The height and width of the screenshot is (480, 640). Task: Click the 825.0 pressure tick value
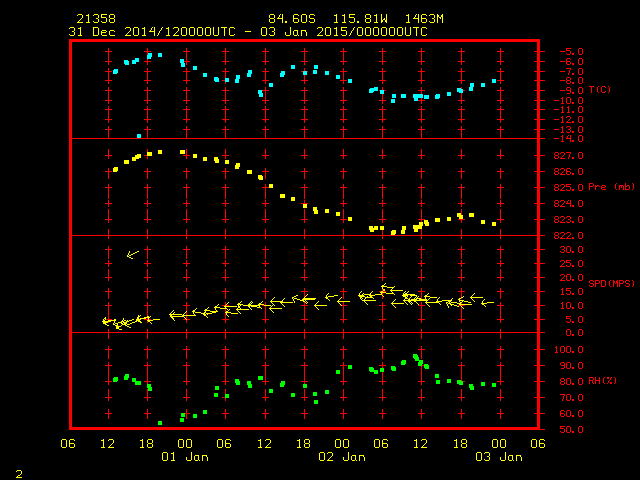coord(569,188)
